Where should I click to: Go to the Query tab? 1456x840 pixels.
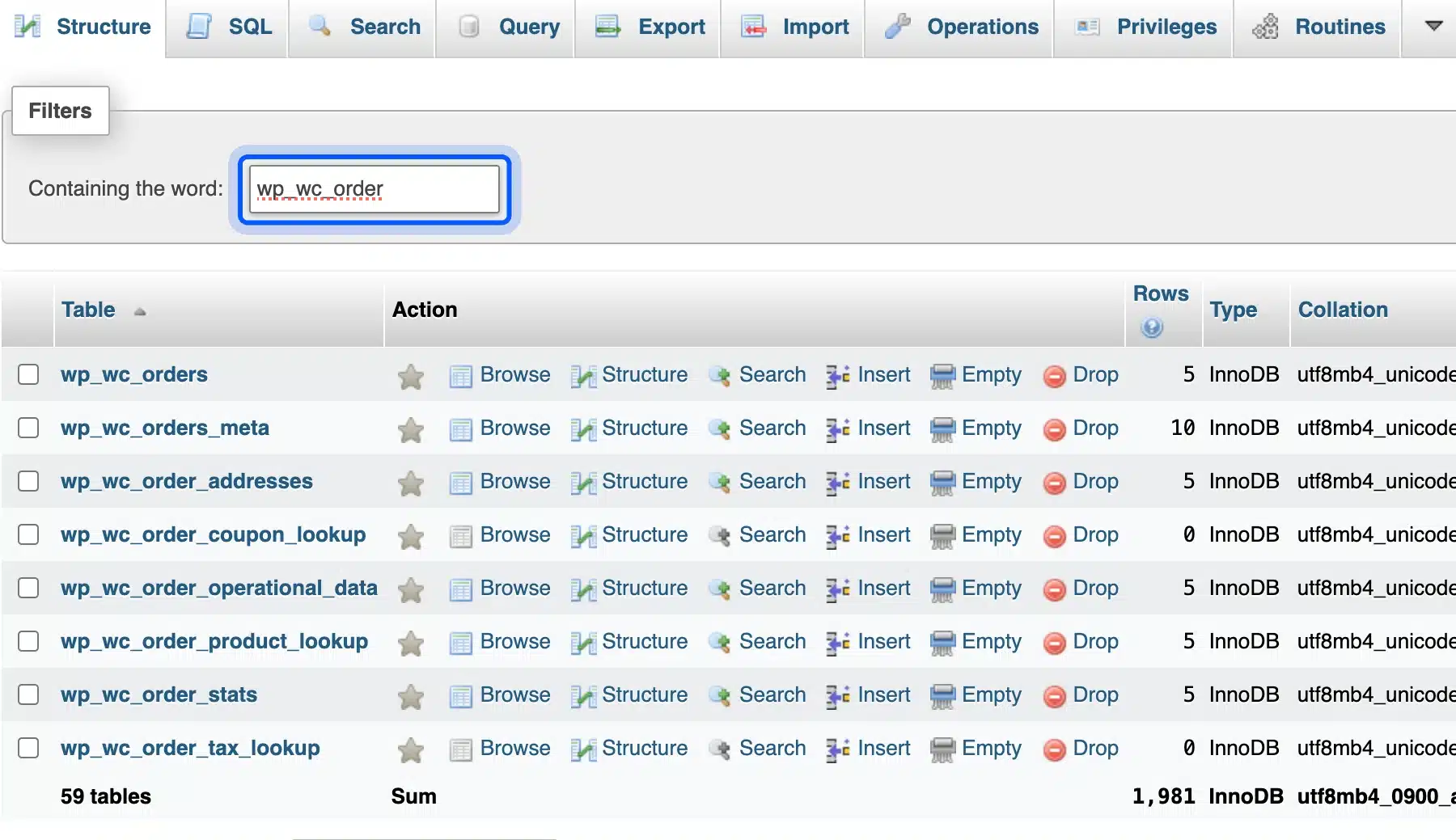(x=506, y=27)
